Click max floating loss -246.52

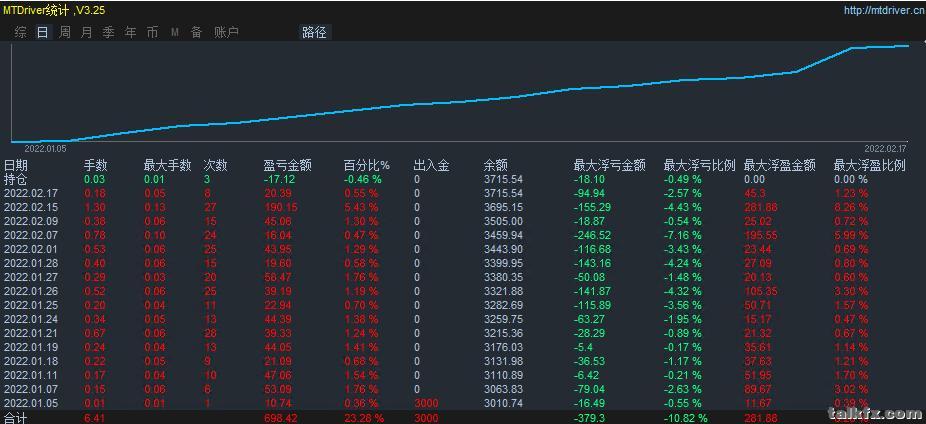[x=592, y=235]
